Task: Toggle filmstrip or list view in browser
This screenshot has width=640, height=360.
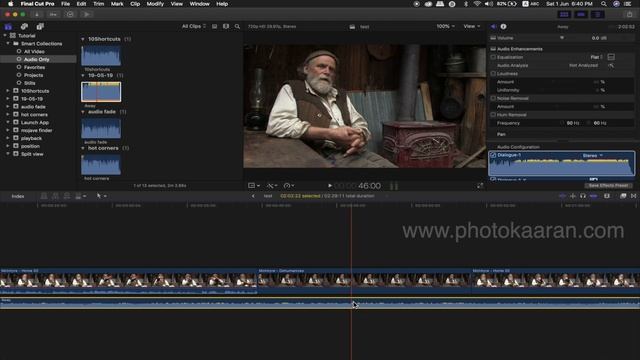Action: pyautogui.click(x=215, y=27)
